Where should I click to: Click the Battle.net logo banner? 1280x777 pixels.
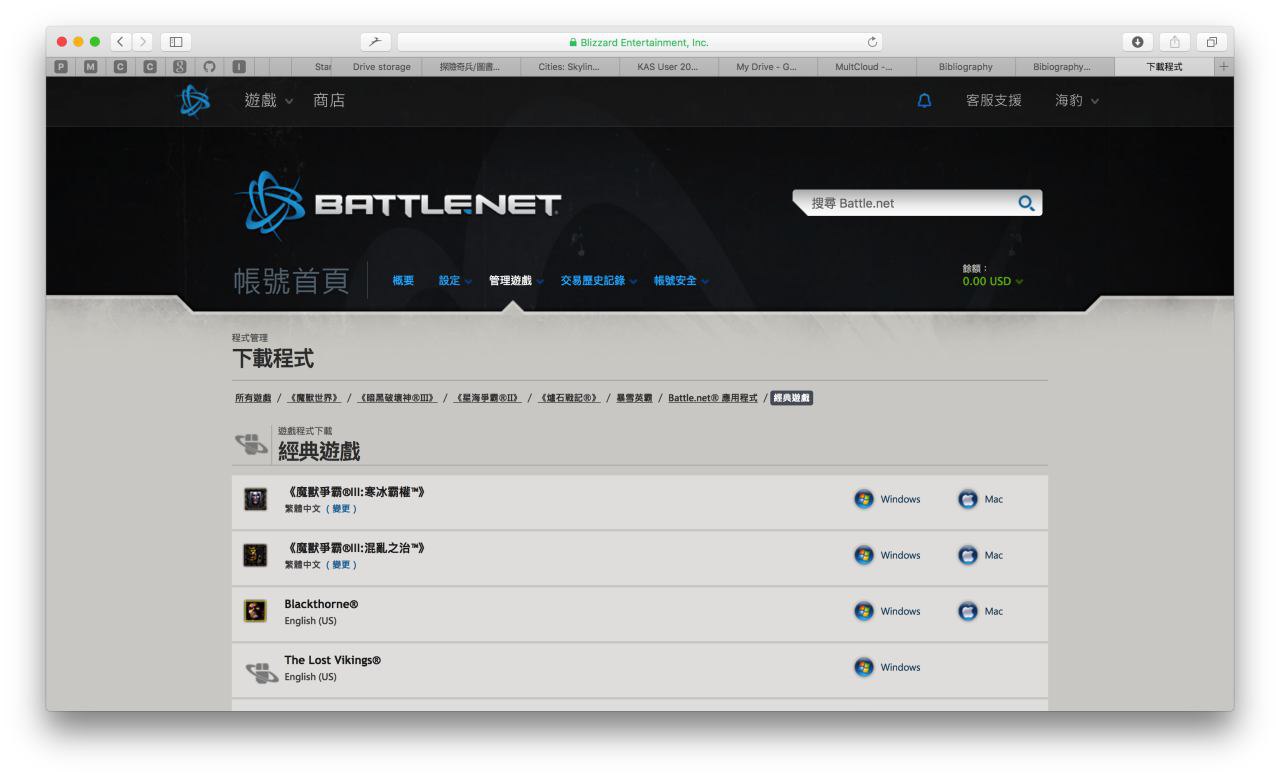click(x=398, y=204)
